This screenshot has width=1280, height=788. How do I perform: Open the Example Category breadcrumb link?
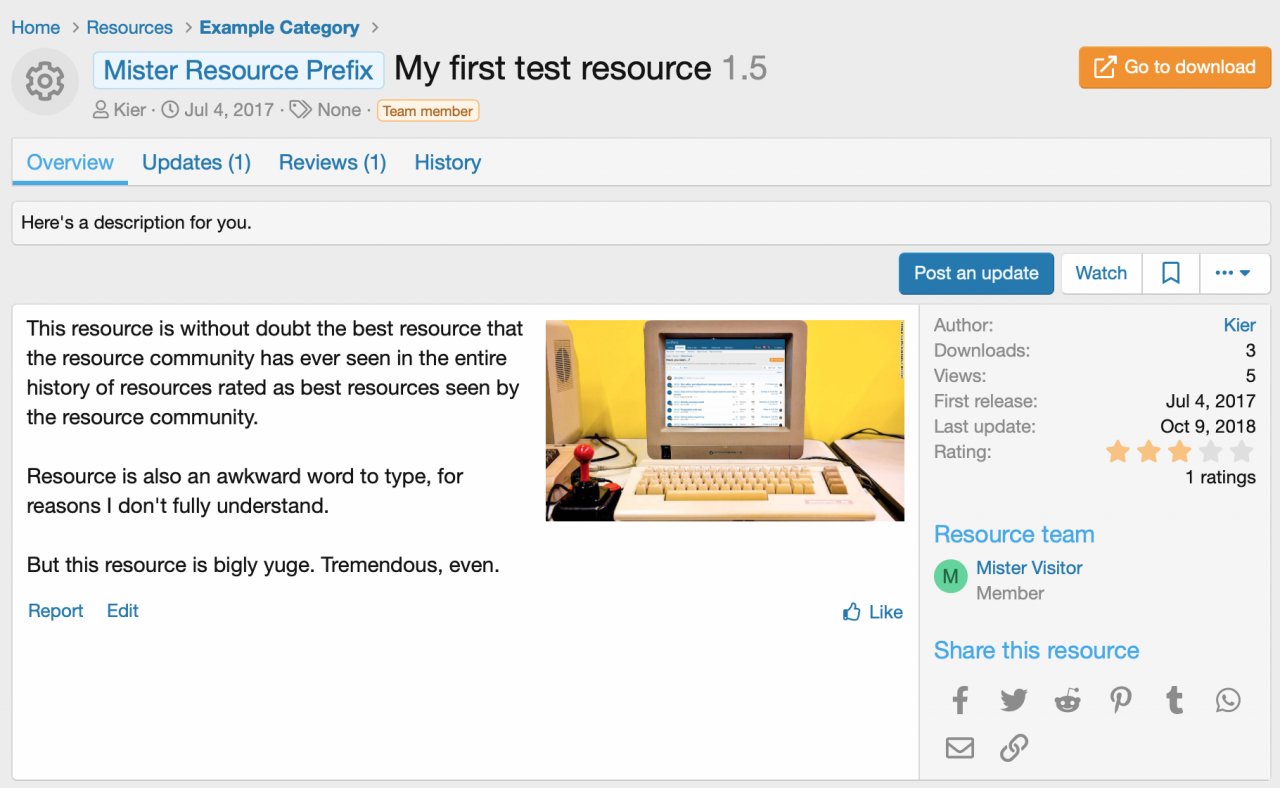[279, 27]
